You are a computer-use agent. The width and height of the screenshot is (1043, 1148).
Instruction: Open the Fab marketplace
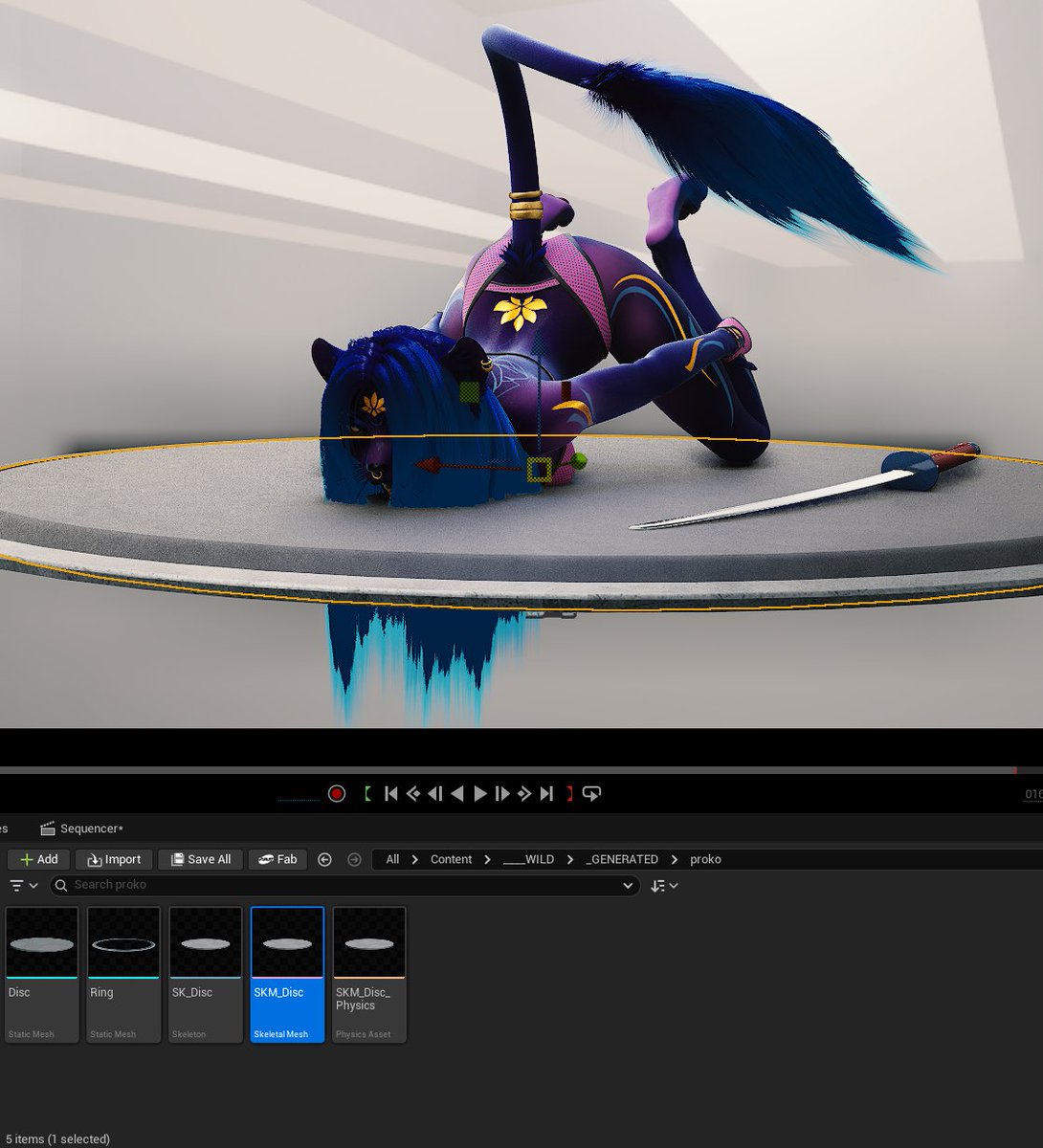tap(277, 859)
